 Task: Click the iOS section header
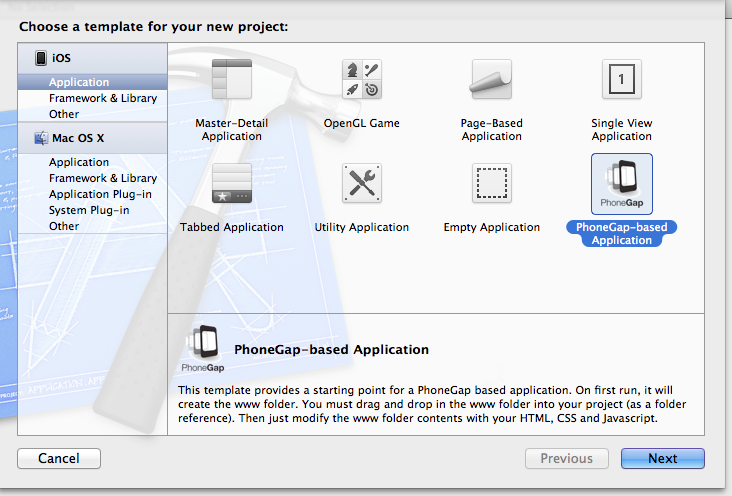click(92, 58)
